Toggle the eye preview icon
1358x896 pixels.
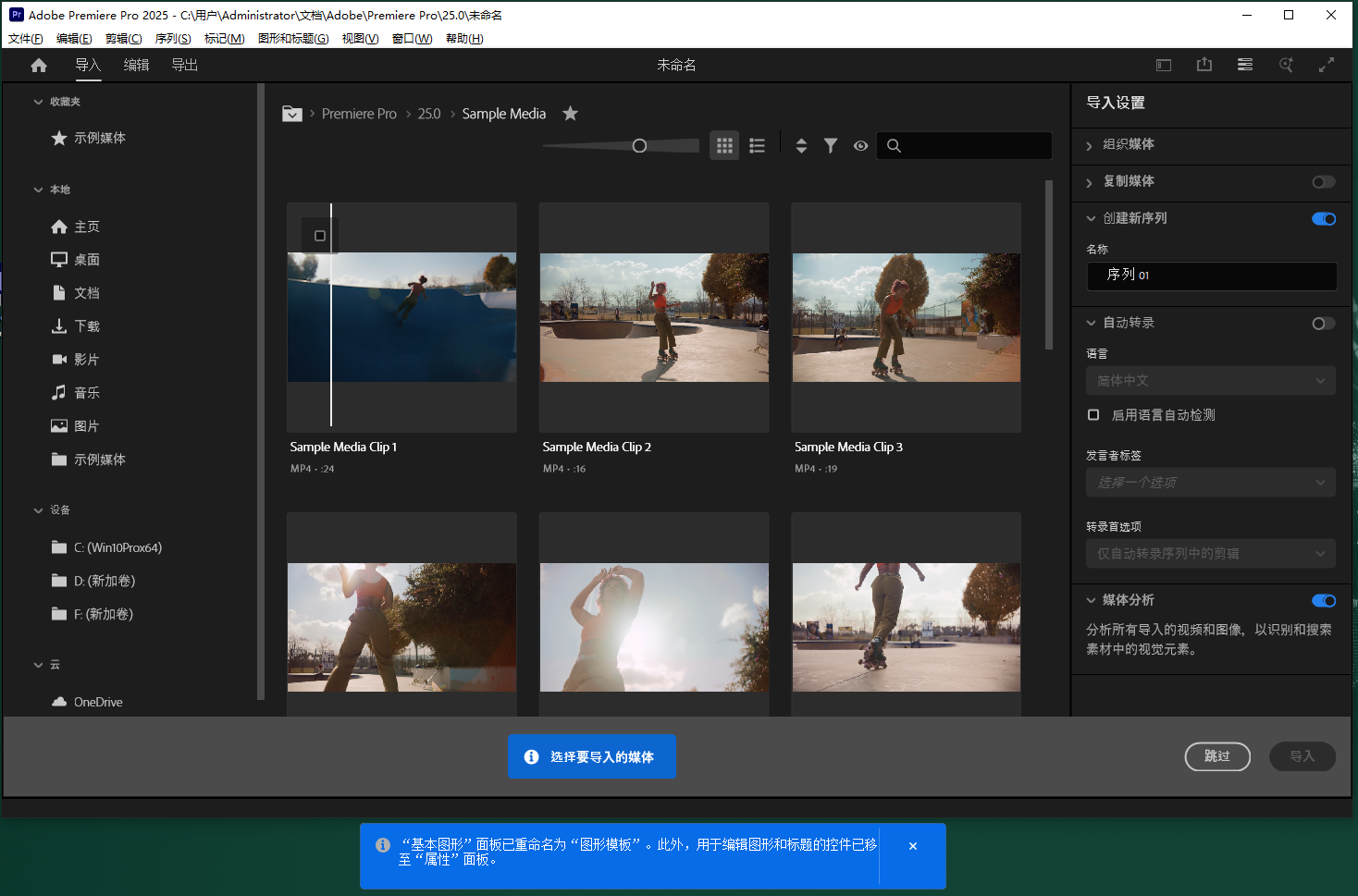[860, 145]
